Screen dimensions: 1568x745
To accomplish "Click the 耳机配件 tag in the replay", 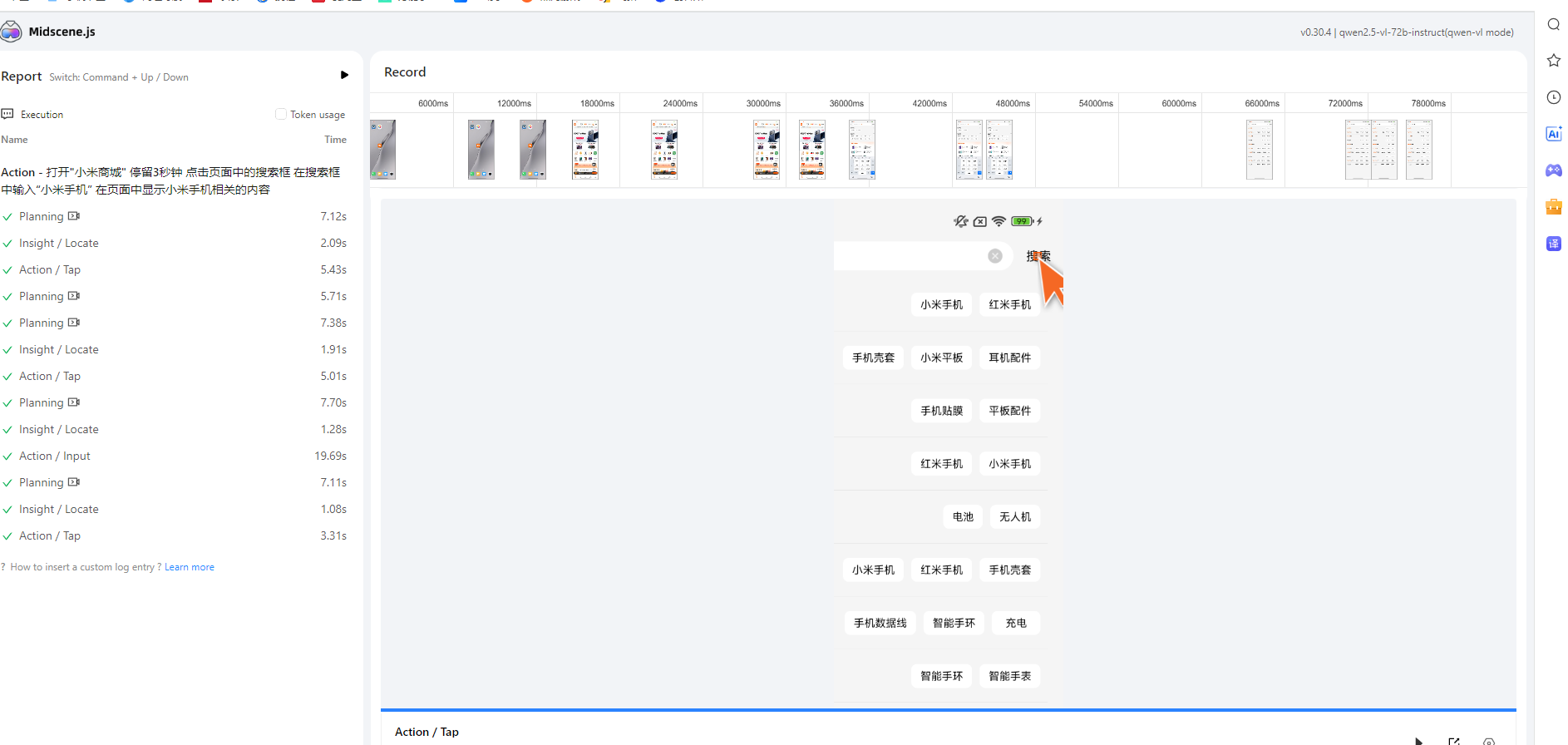I will (x=1010, y=358).
